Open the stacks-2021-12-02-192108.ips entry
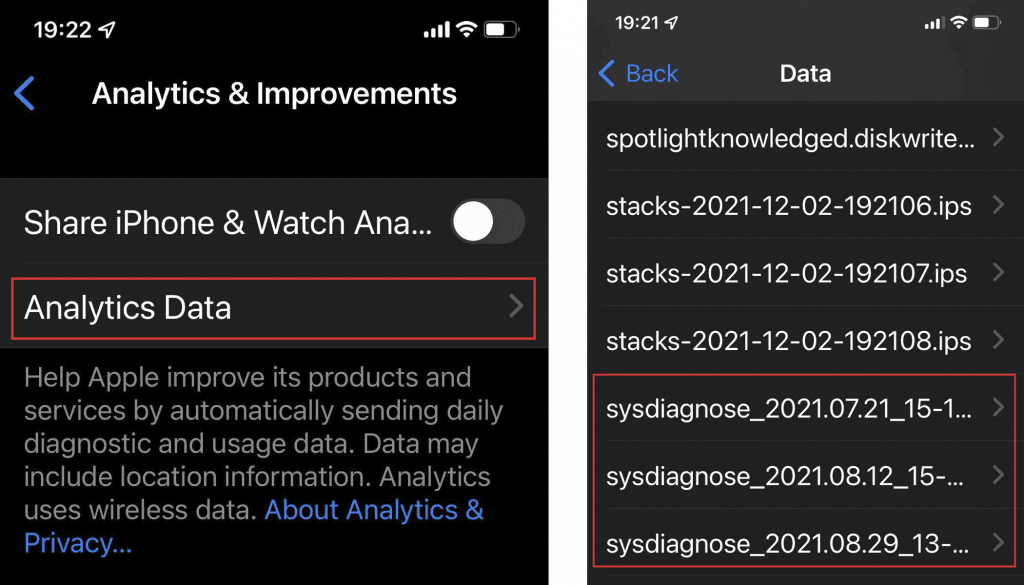Screen dimensions: 1024x585 [788, 340]
